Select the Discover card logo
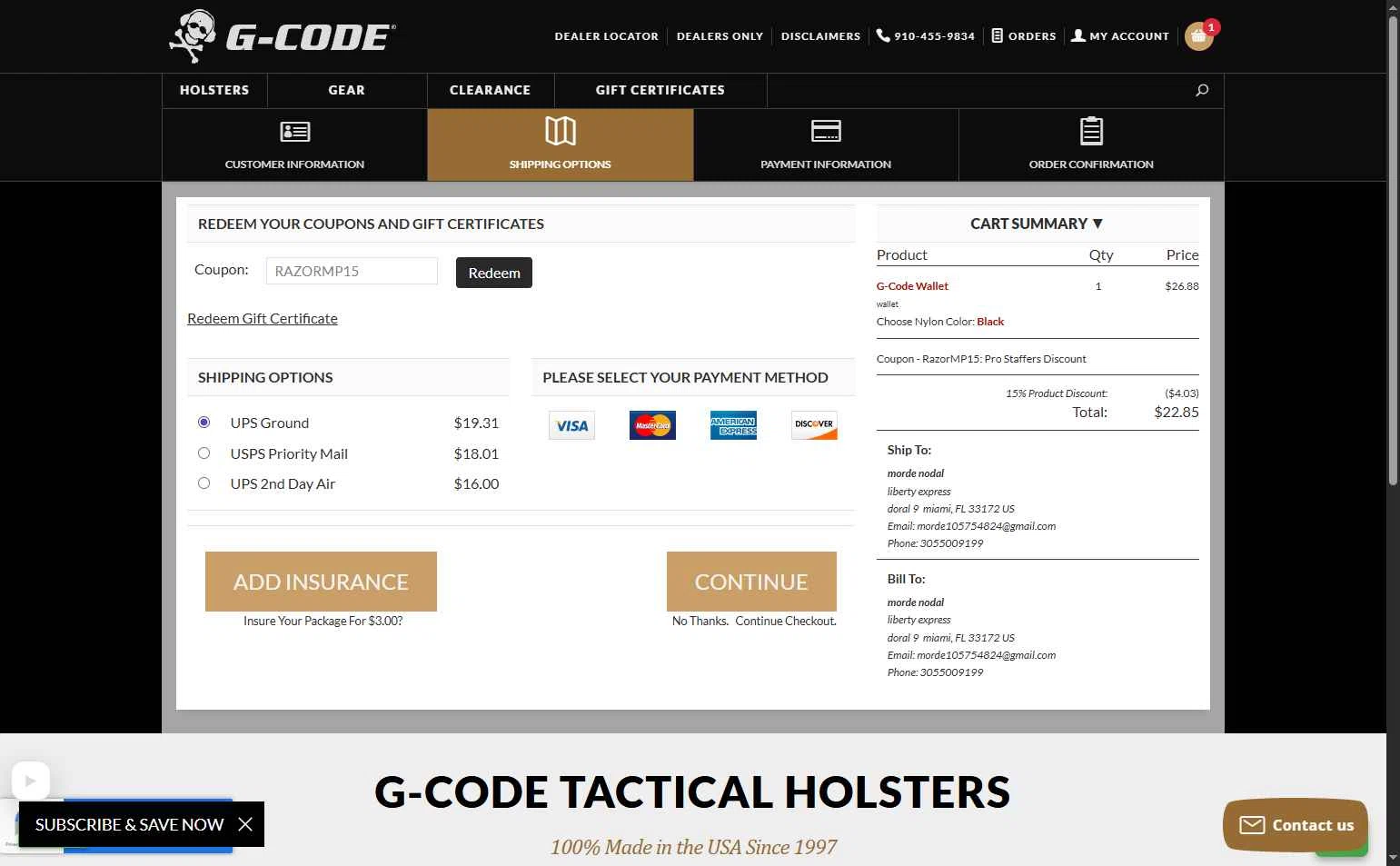Viewport: 1400px width, 866px height. (x=814, y=425)
